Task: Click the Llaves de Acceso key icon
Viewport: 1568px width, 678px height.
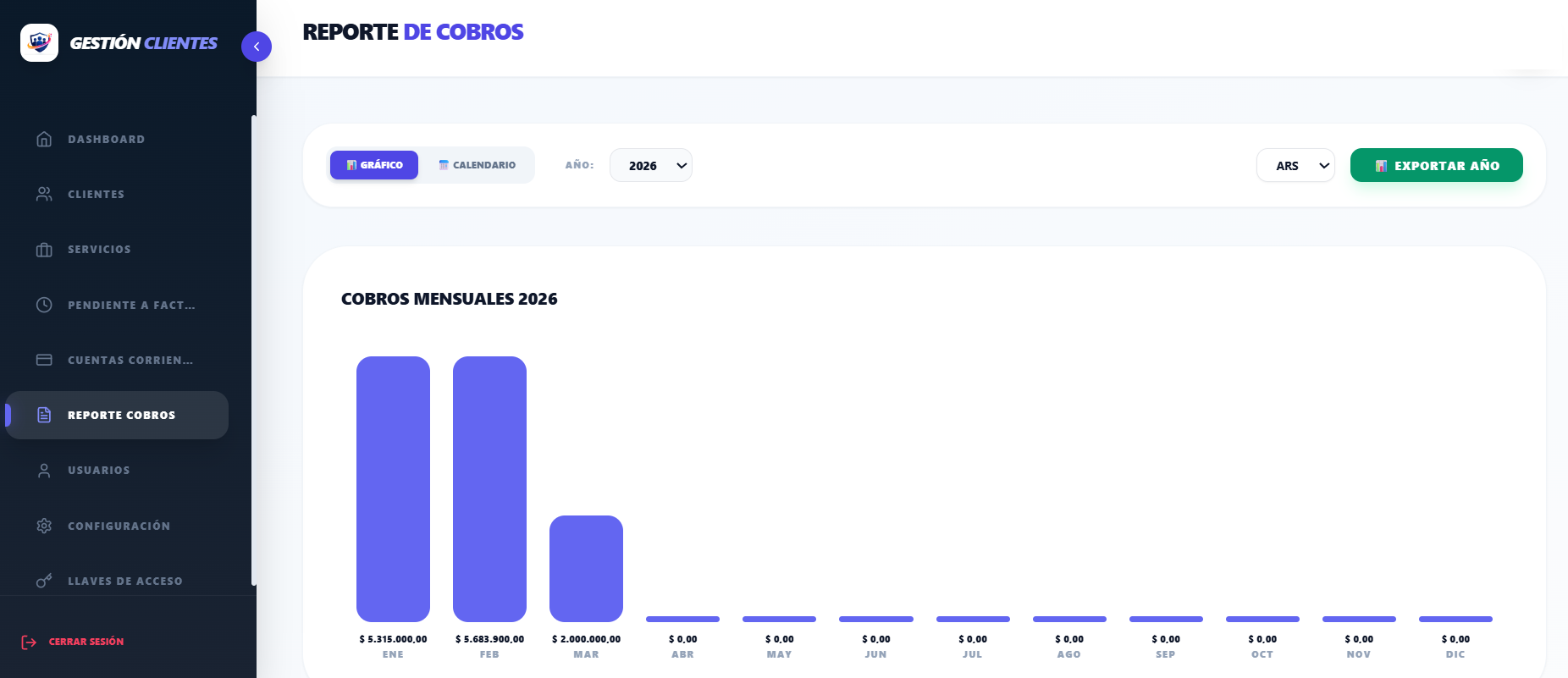Action: pyautogui.click(x=44, y=581)
